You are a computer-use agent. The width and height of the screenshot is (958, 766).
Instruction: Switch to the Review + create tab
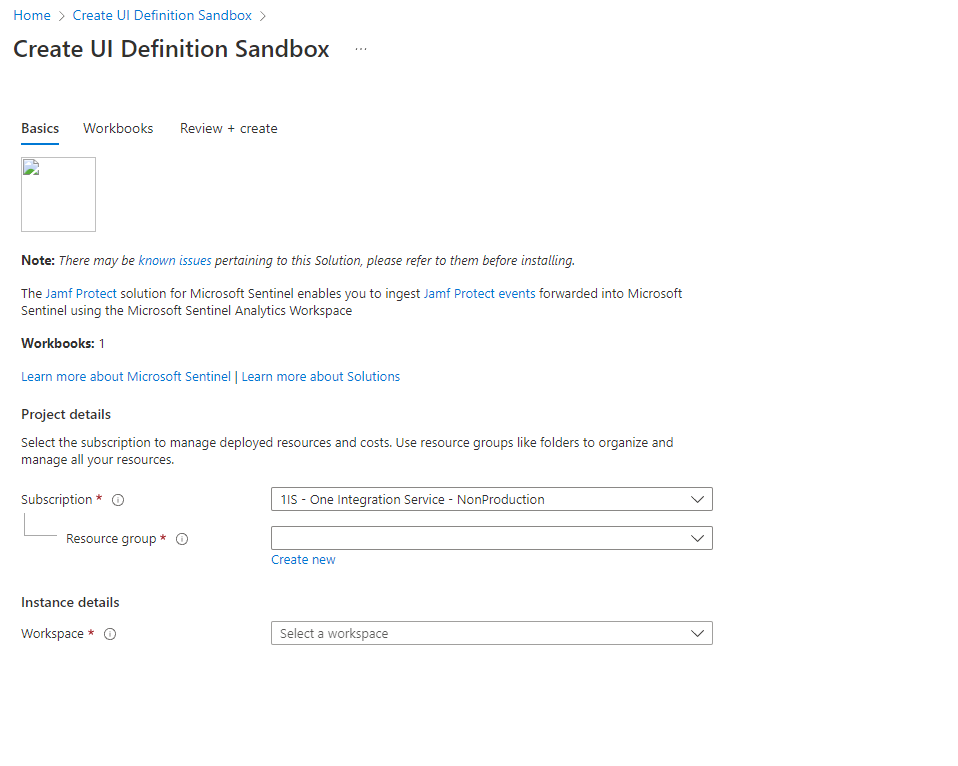click(229, 128)
